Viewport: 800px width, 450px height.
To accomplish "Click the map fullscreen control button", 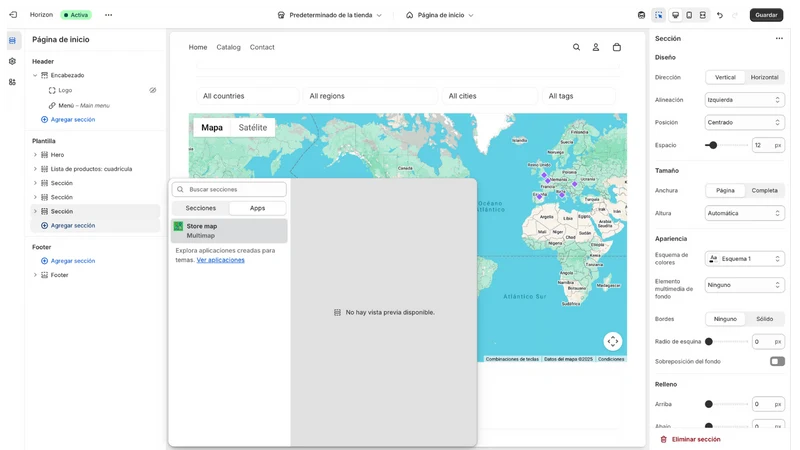I will 613,341.
